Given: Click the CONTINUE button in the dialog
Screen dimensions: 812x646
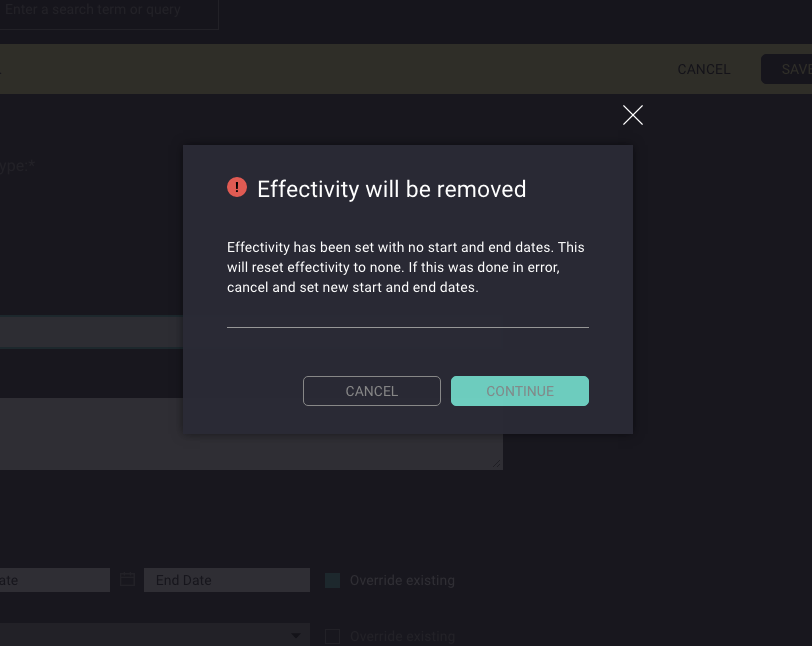Looking at the screenshot, I should [519, 391].
